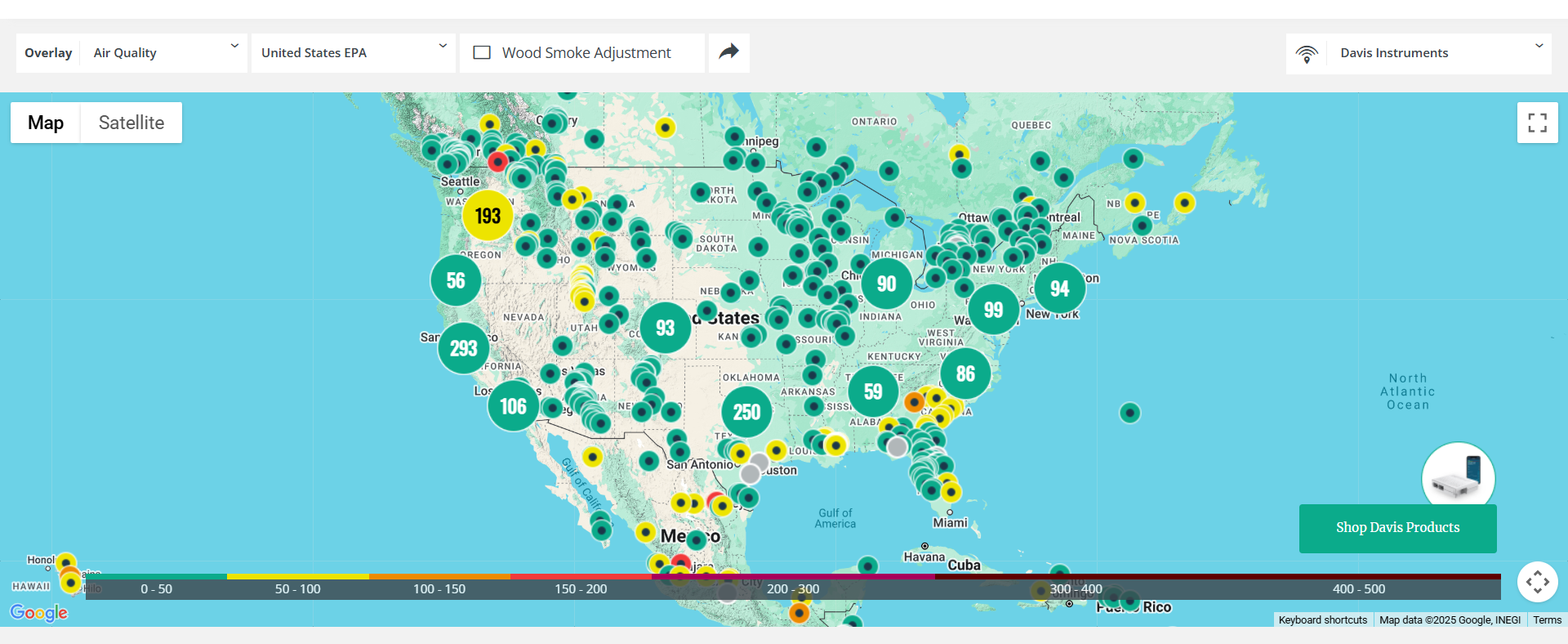
Task: Open the map Terms link
Action: 1548,620
